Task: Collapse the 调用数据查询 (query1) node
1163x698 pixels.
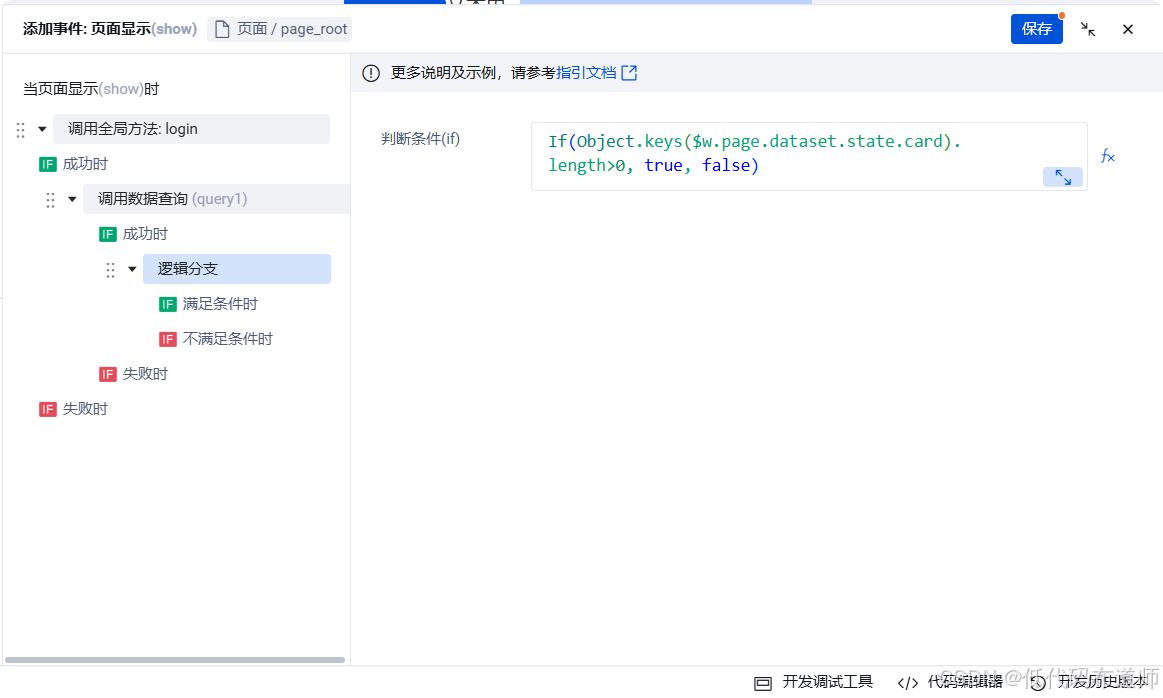Action: [x=72, y=199]
